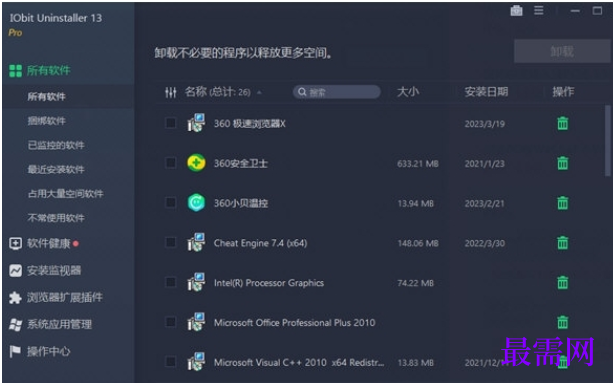Sort by the 安装日期 column header
Screen dimensions: 613x383
point(486,92)
